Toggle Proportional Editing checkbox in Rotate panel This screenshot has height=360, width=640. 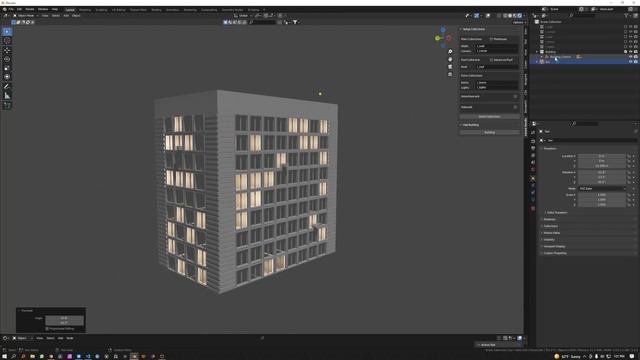pyautogui.click(x=47, y=329)
